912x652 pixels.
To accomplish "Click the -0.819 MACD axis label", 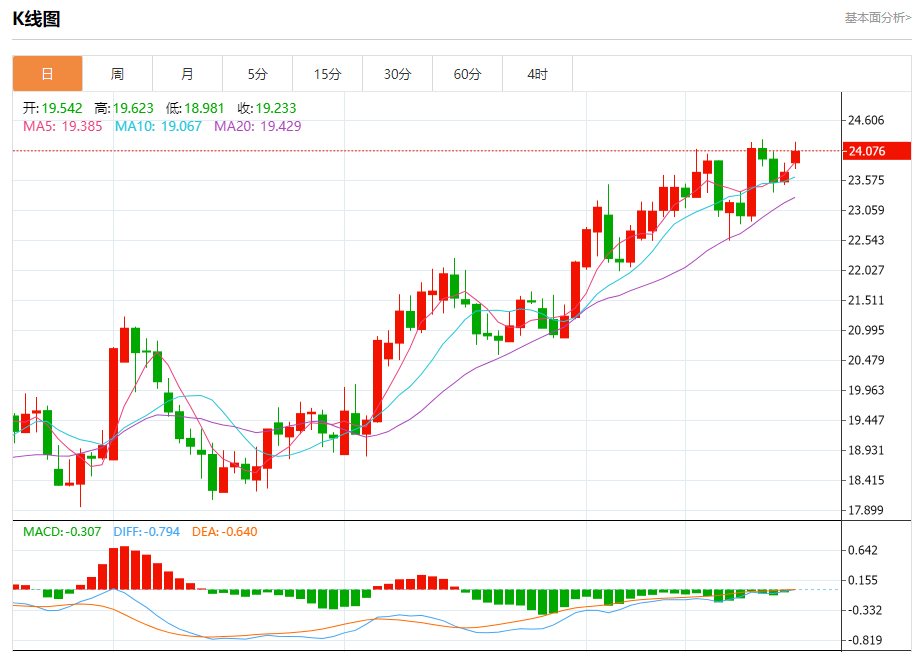I will click(x=863, y=640).
